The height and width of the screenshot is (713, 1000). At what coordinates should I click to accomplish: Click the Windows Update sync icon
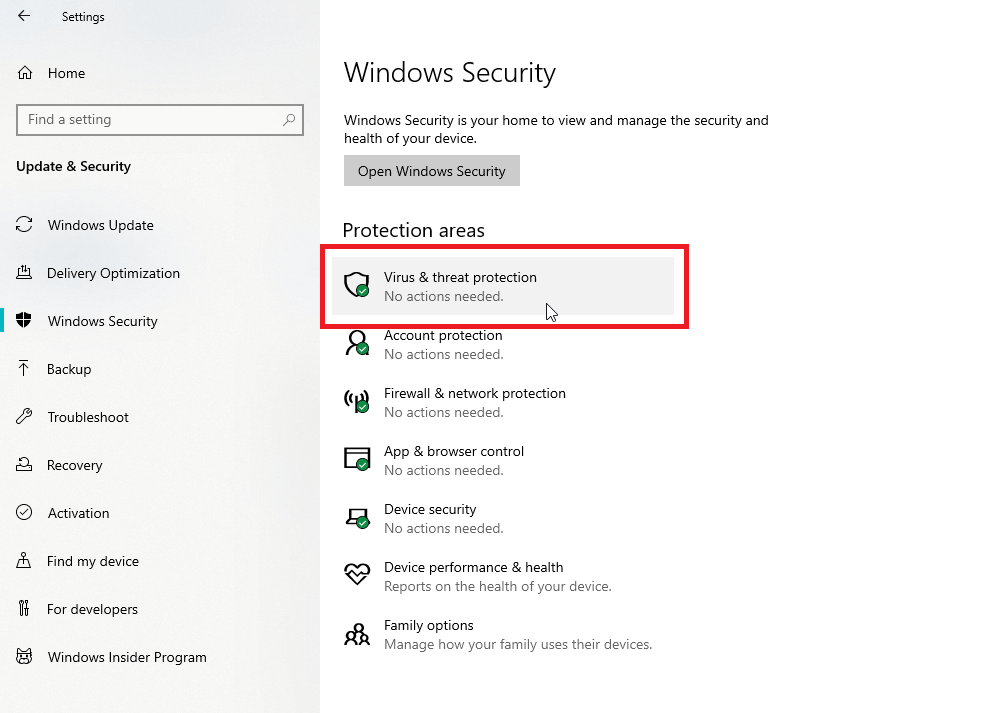pyautogui.click(x=24, y=224)
